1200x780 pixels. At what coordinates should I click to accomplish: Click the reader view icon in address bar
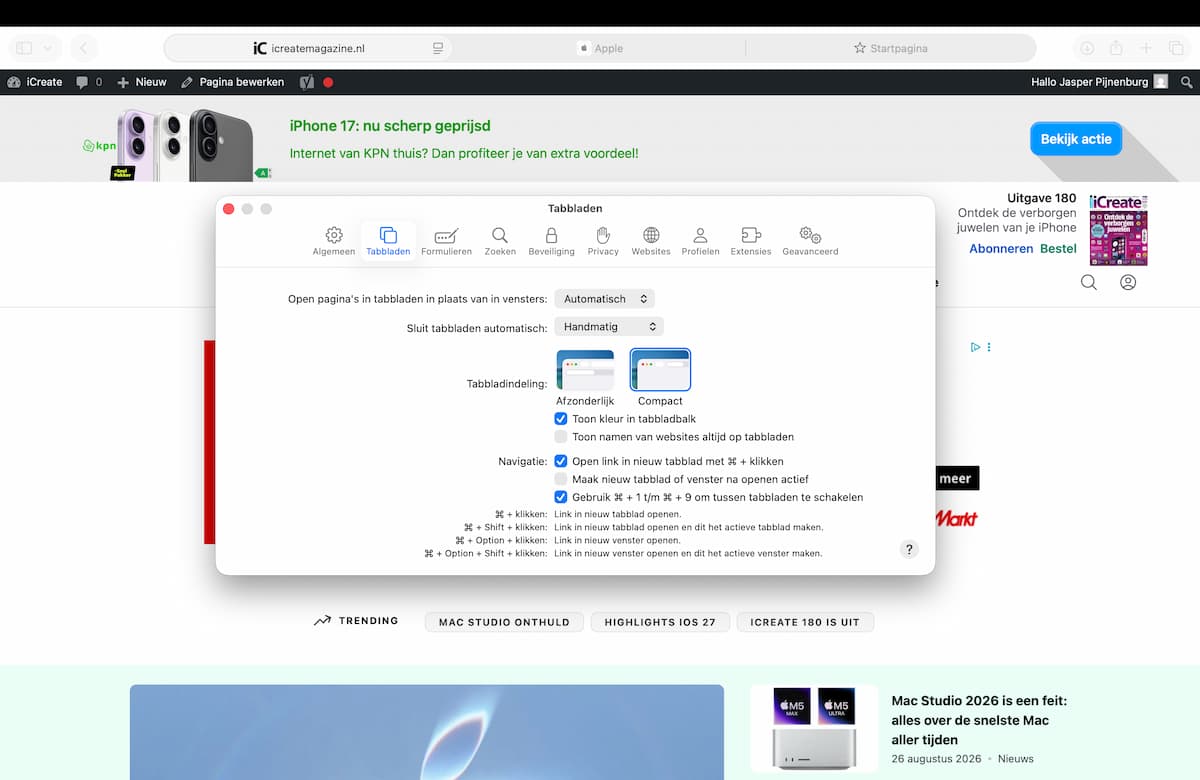(x=438, y=48)
